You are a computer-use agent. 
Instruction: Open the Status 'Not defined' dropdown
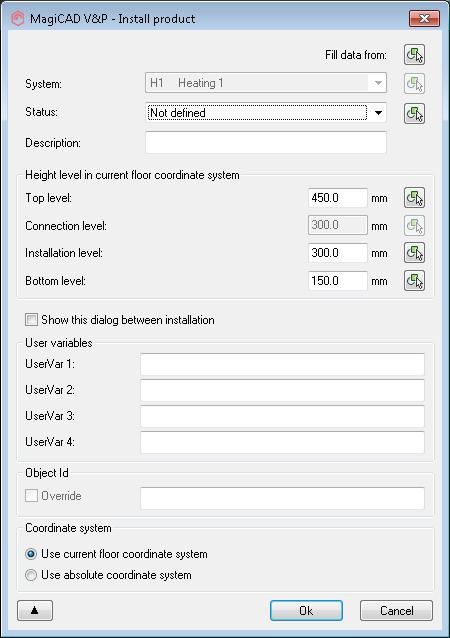266,113
